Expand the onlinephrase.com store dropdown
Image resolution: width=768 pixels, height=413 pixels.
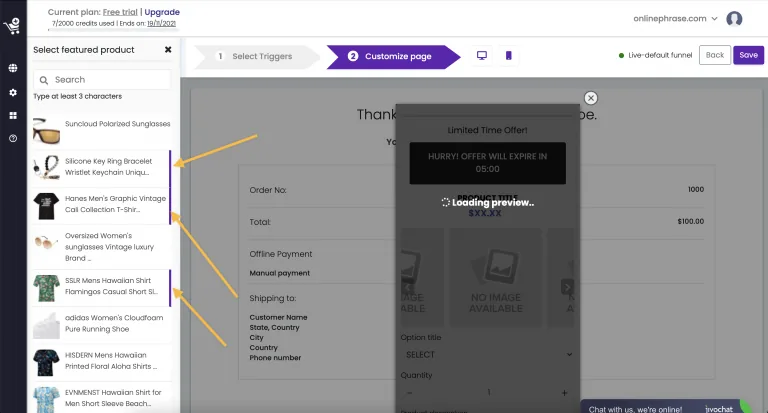(x=675, y=19)
